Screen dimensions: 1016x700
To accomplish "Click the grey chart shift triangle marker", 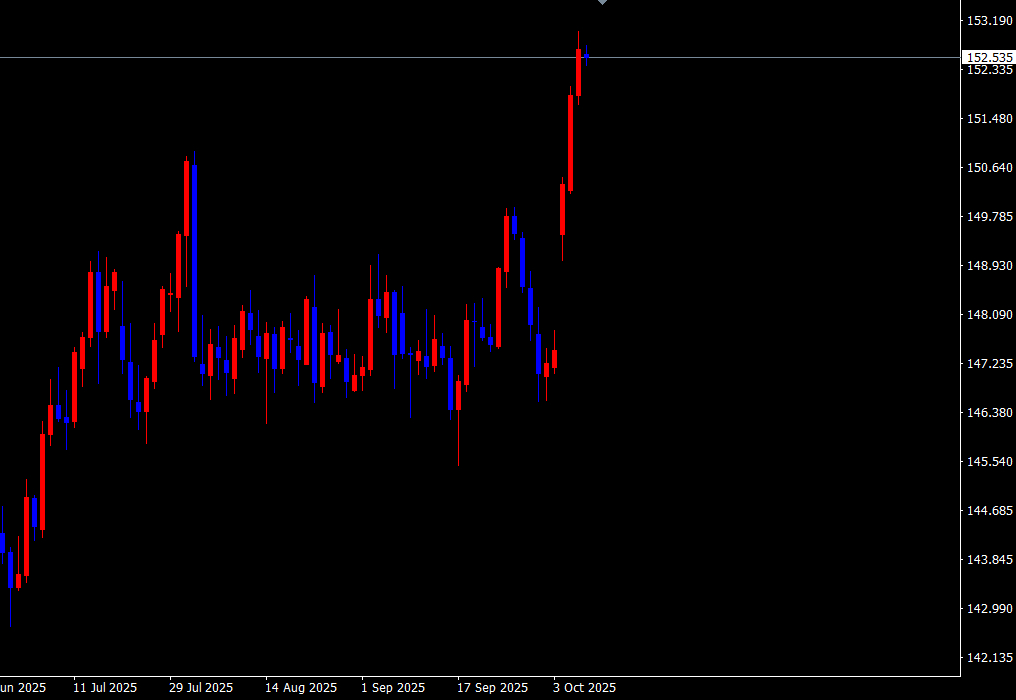I will [603, 2].
